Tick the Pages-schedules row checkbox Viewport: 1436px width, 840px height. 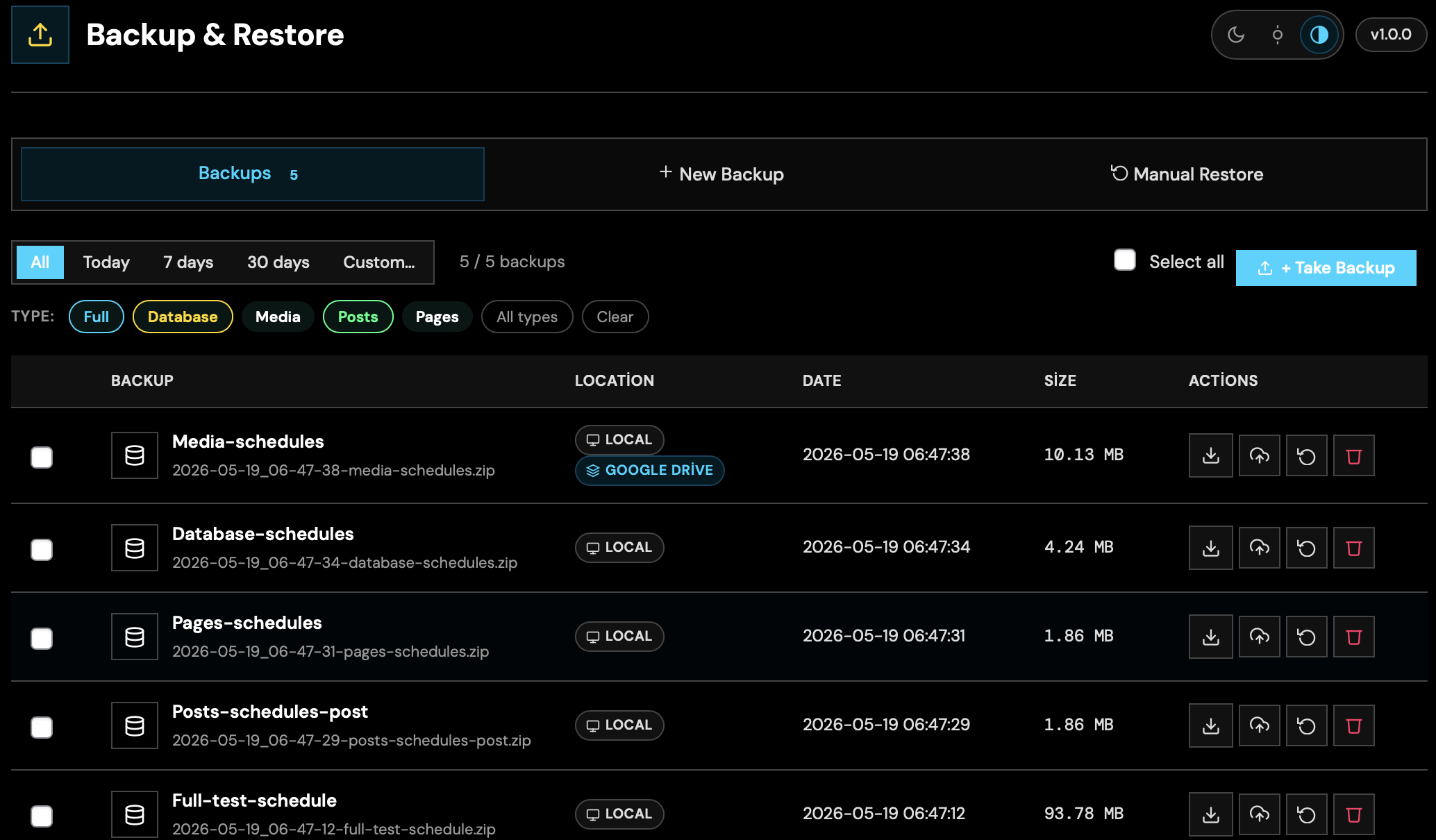(x=42, y=639)
